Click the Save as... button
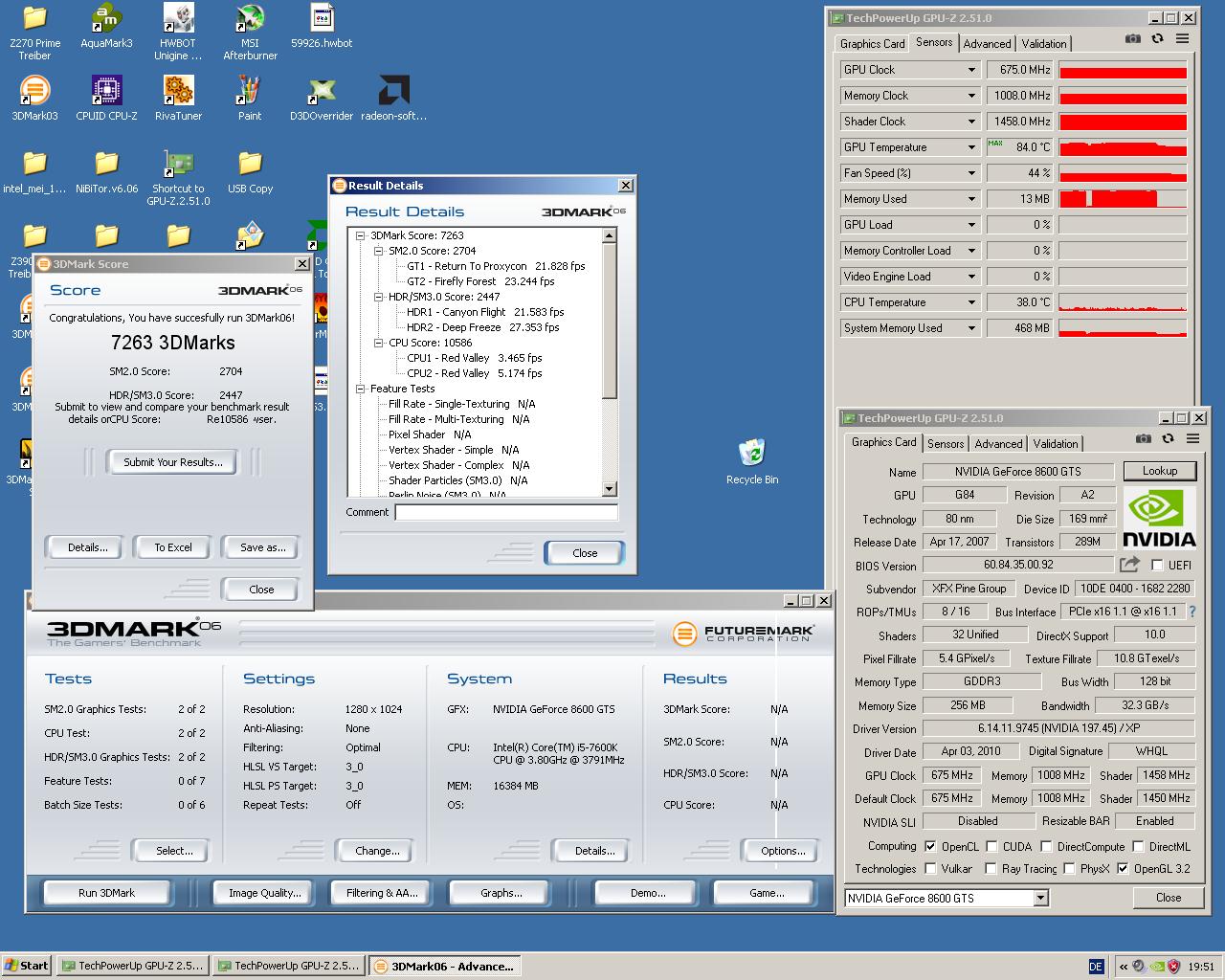The height and width of the screenshot is (980, 1225). [x=262, y=547]
